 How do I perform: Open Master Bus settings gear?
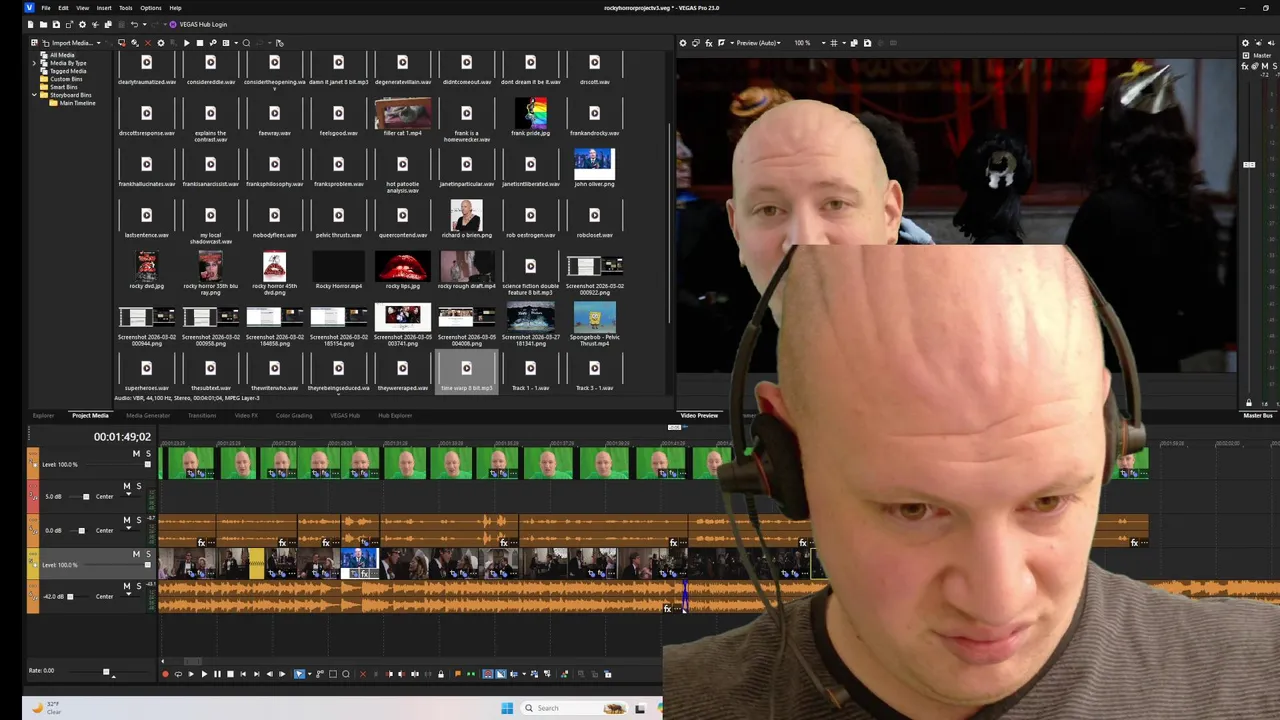[1245, 43]
